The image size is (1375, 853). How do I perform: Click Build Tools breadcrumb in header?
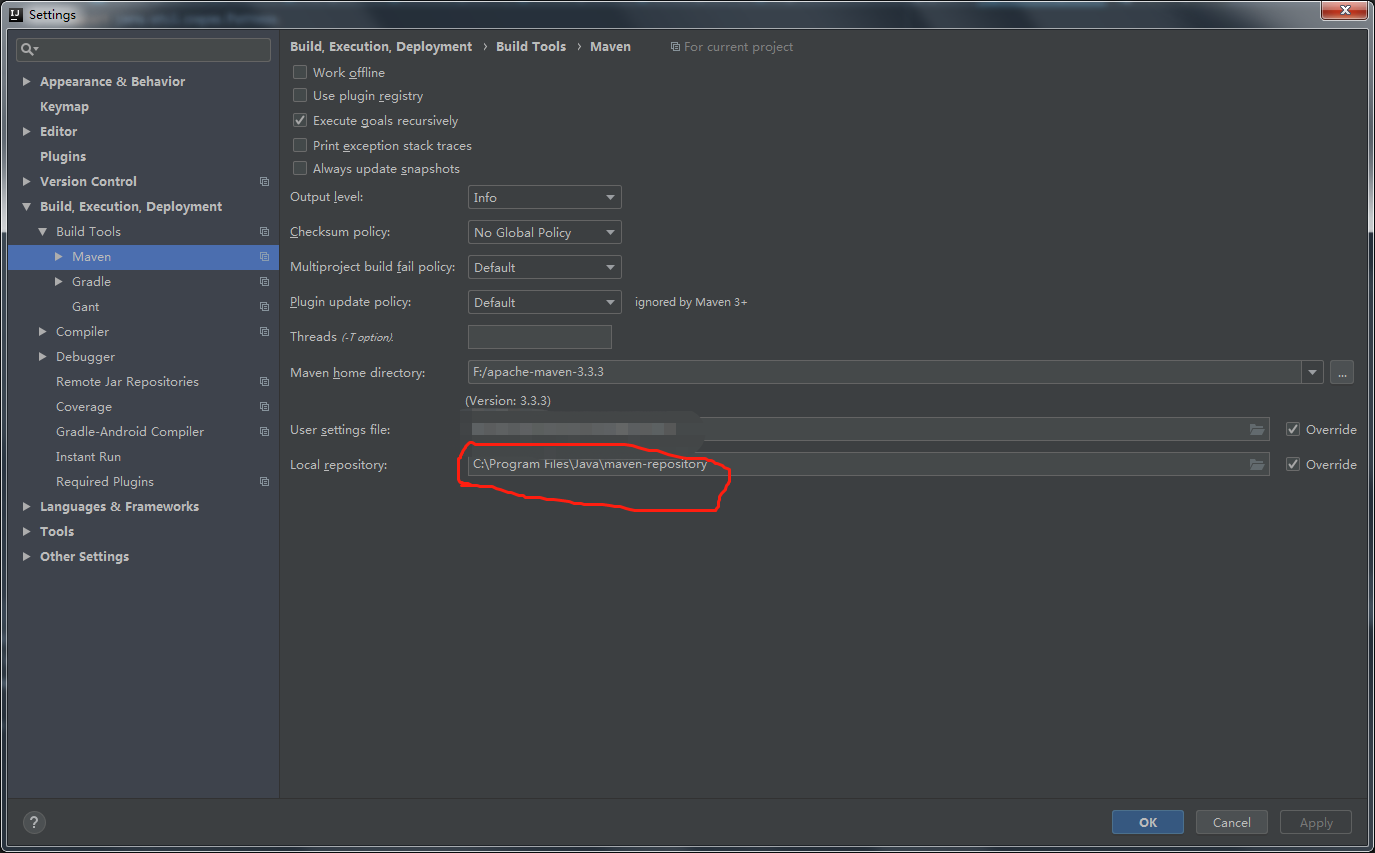click(x=531, y=47)
